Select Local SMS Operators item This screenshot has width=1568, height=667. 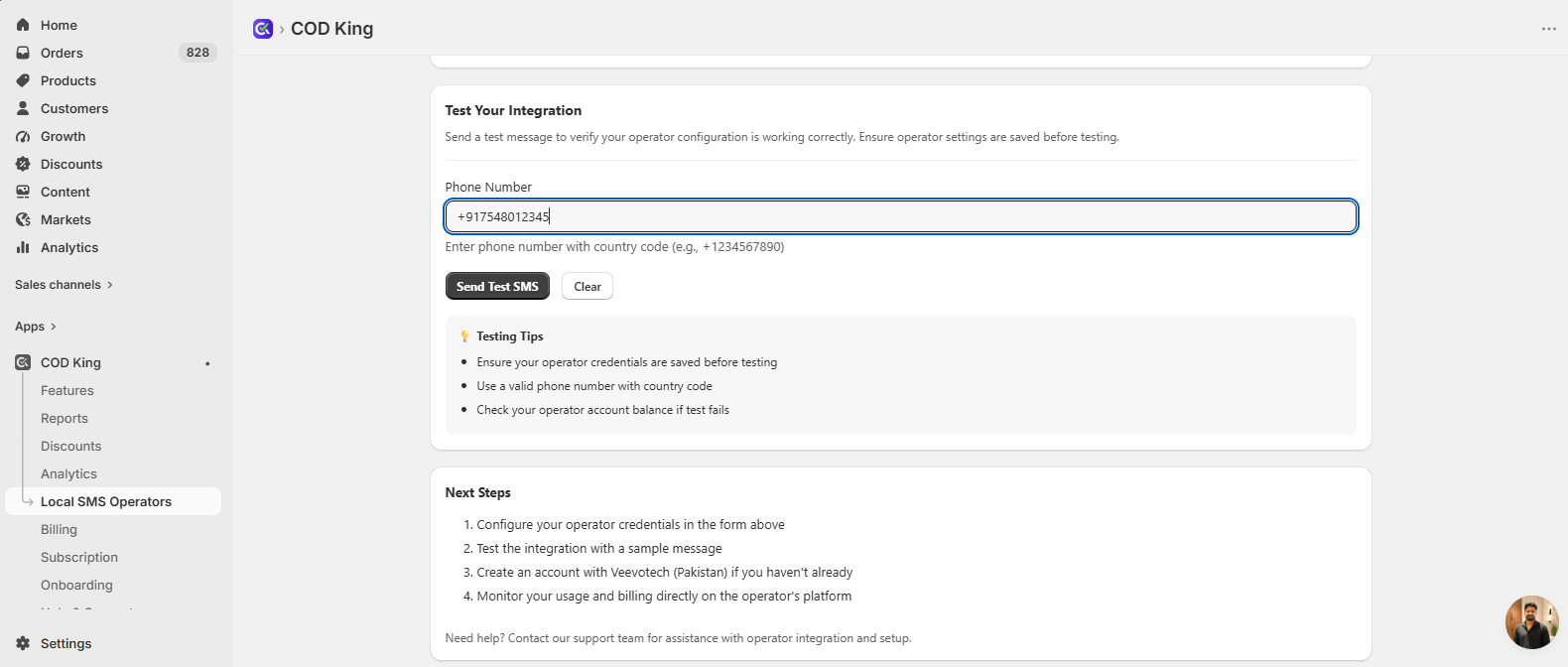click(x=113, y=501)
